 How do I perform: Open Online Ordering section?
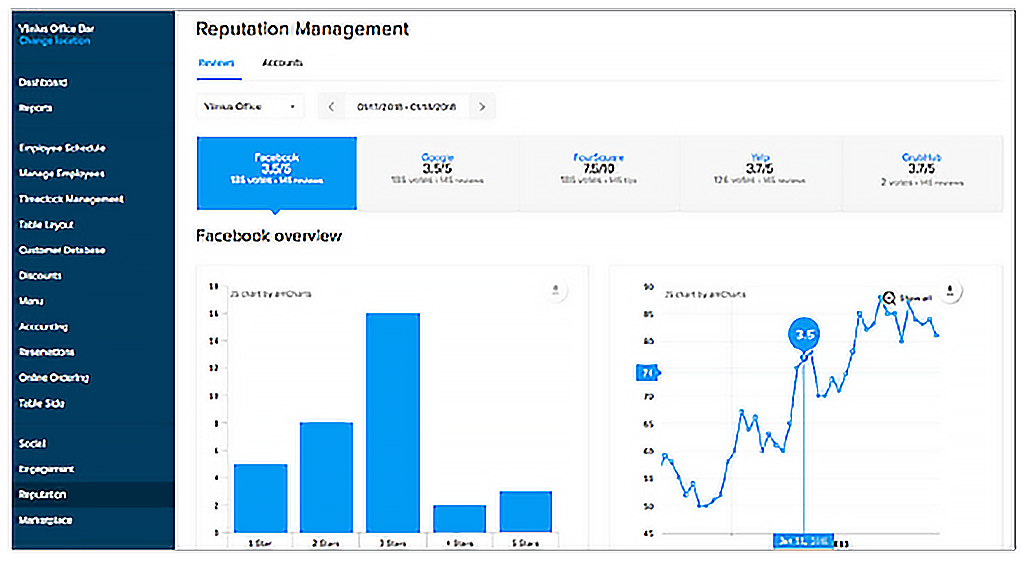click(54, 377)
